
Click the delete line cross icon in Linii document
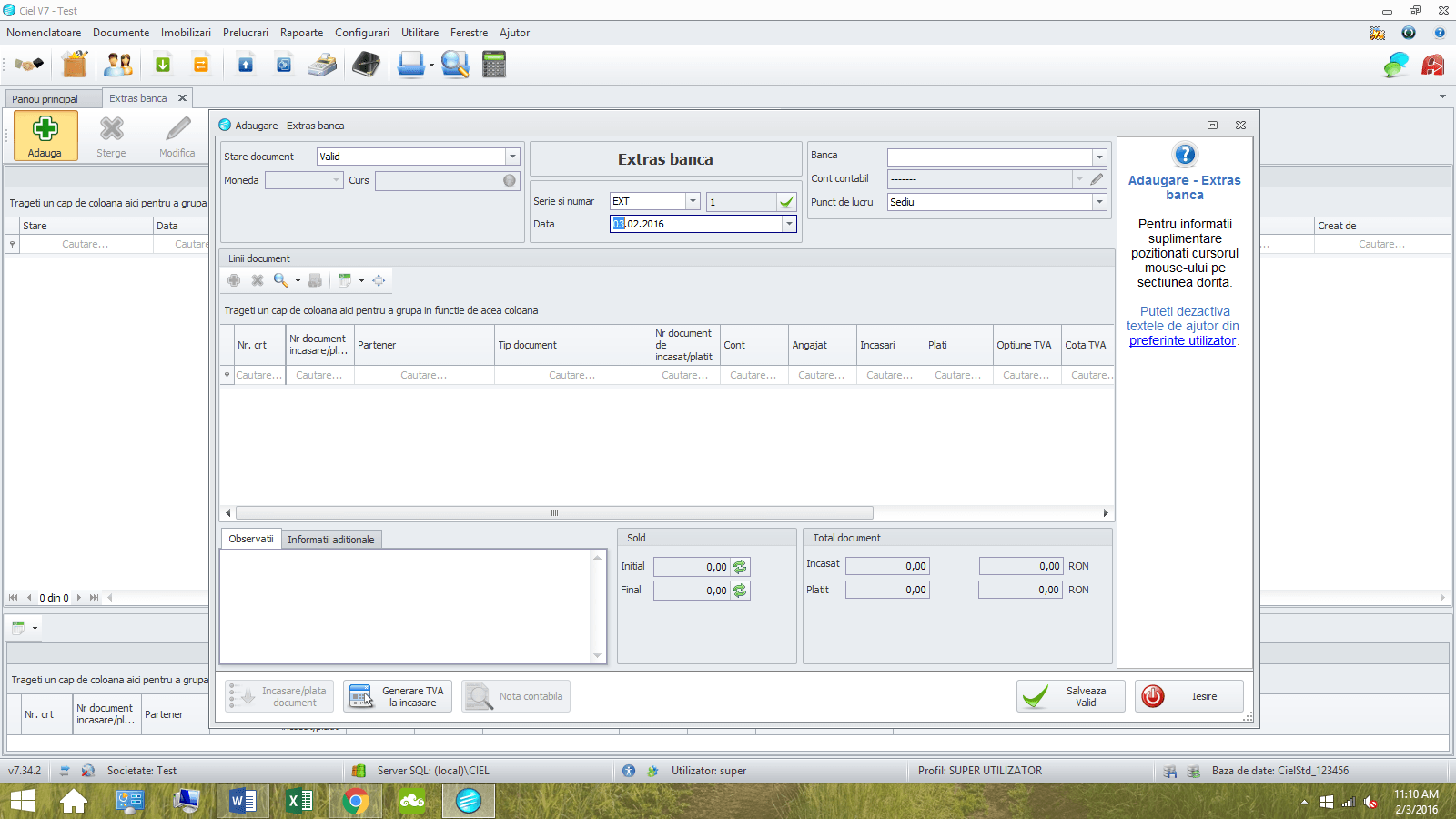coord(258,280)
